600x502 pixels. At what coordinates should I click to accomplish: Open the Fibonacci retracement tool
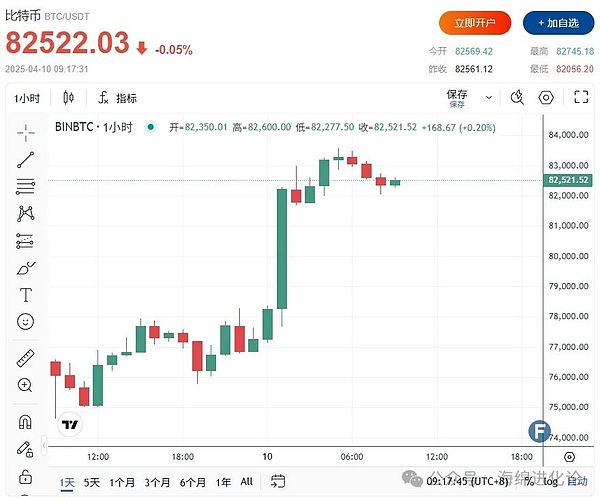click(x=26, y=186)
